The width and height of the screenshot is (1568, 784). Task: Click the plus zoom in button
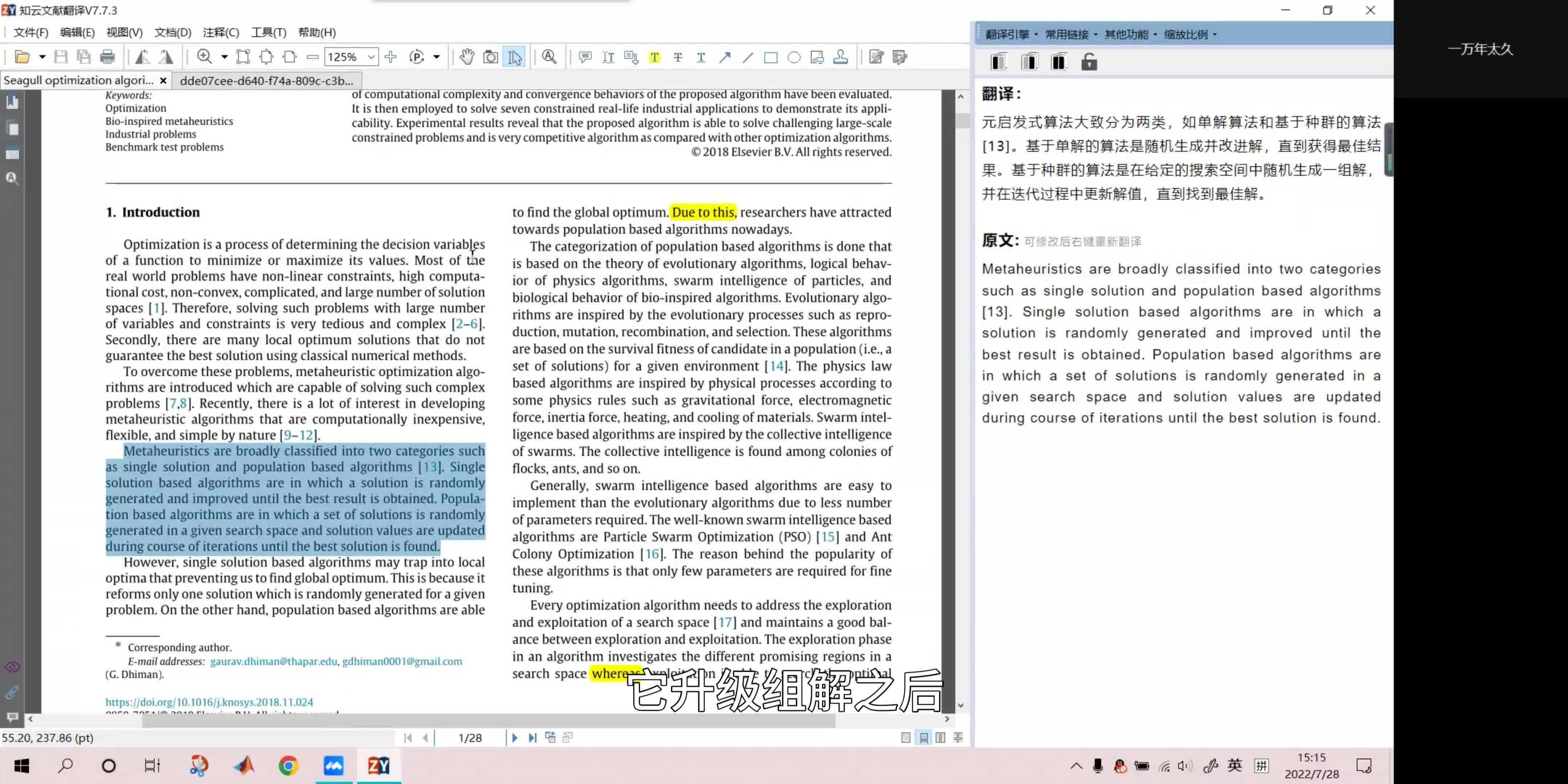coord(391,57)
